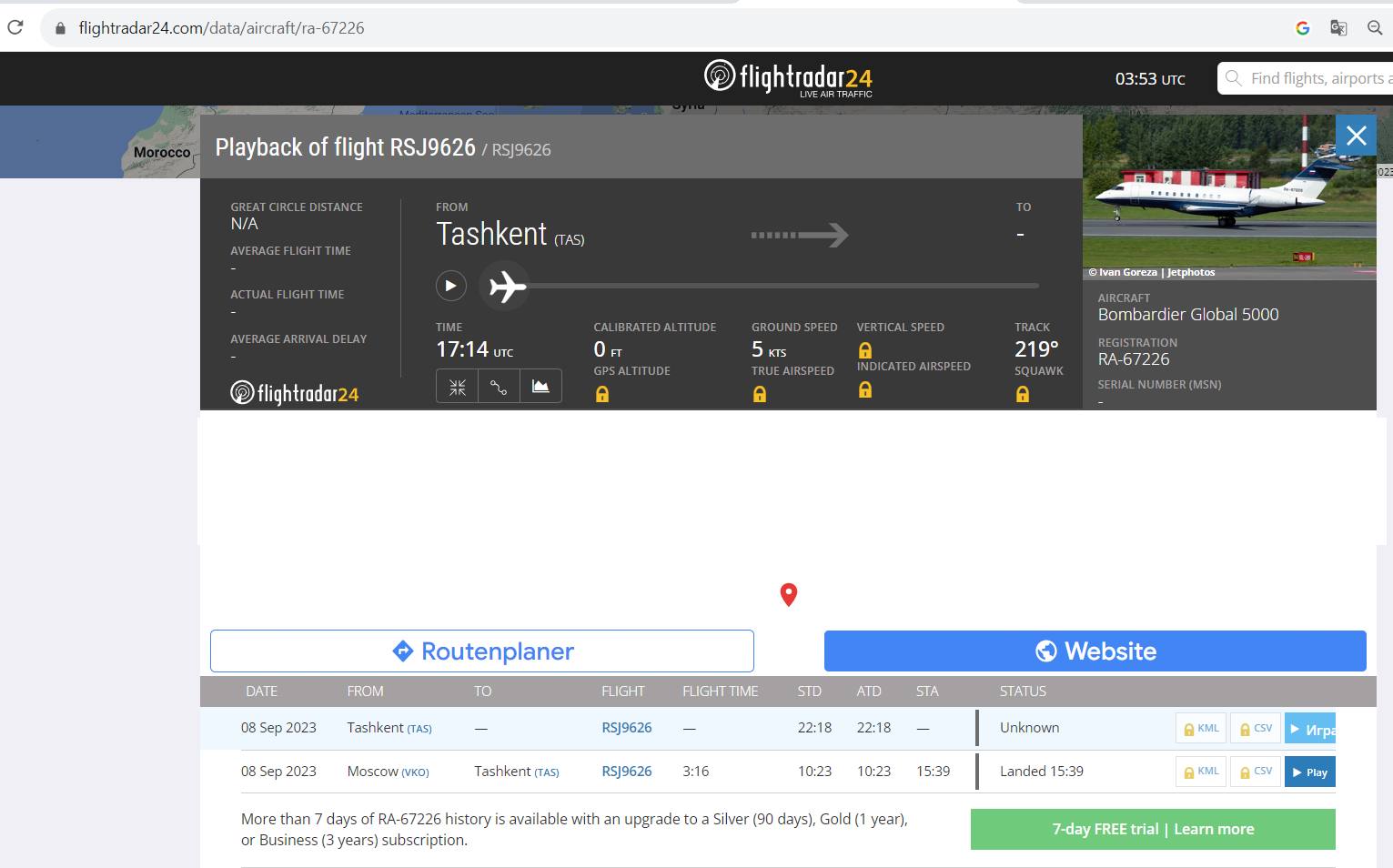This screenshot has width=1393, height=868.
Task: Open the Routenplaner button
Action: [x=482, y=651]
